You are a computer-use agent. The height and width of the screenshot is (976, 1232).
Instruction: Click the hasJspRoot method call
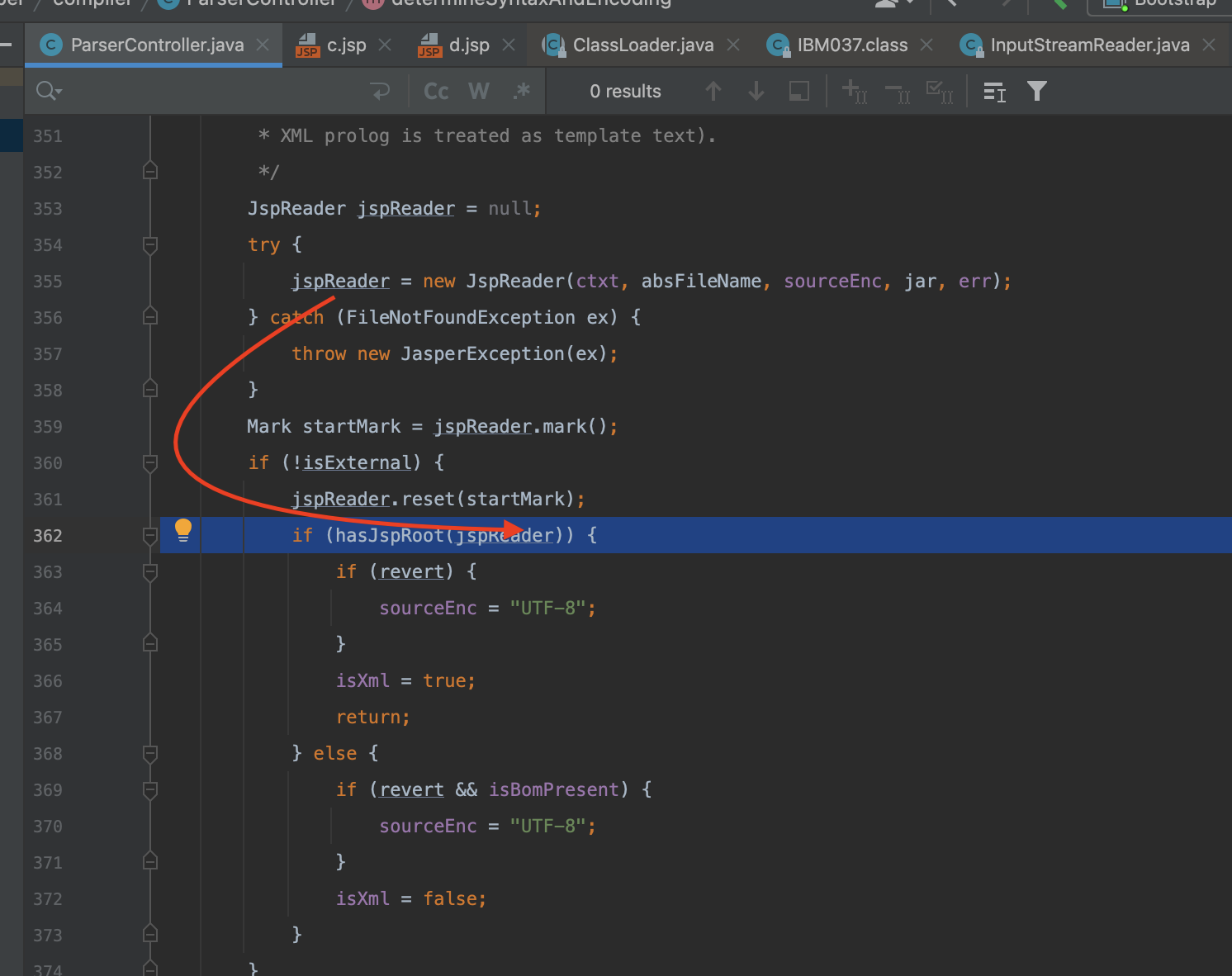390,535
